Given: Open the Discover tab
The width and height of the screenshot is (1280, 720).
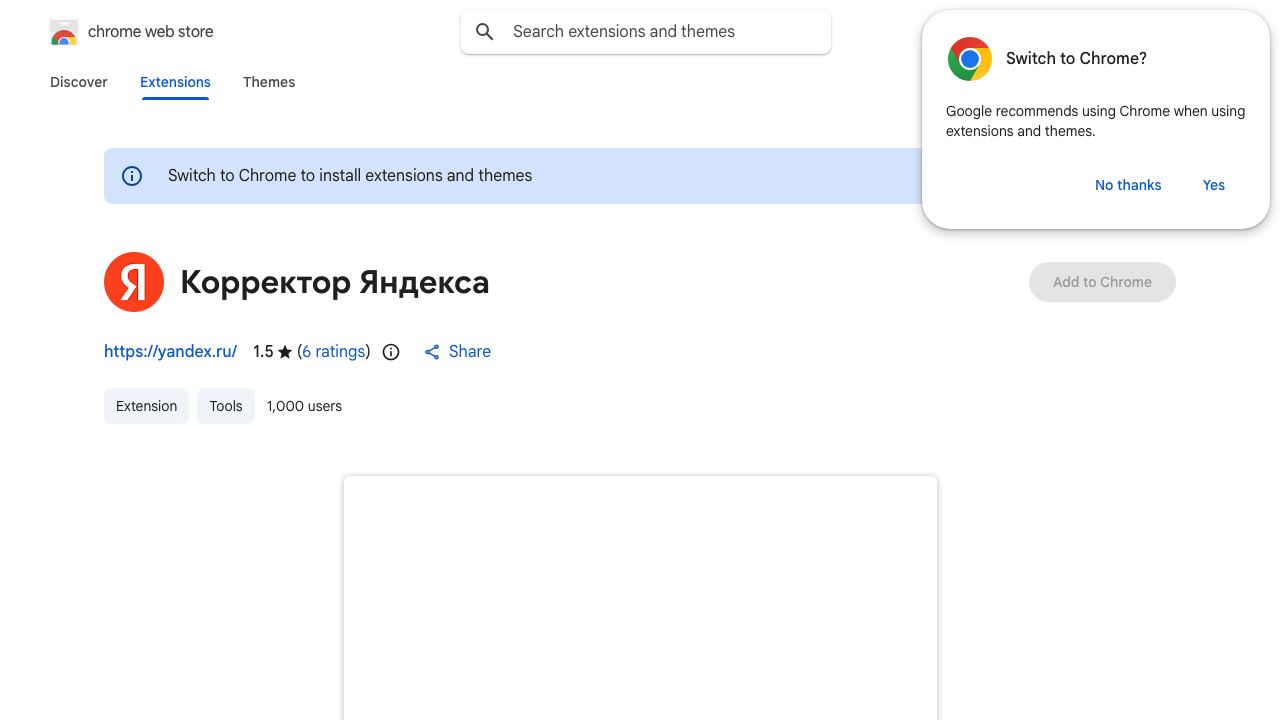Looking at the screenshot, I should click(79, 82).
